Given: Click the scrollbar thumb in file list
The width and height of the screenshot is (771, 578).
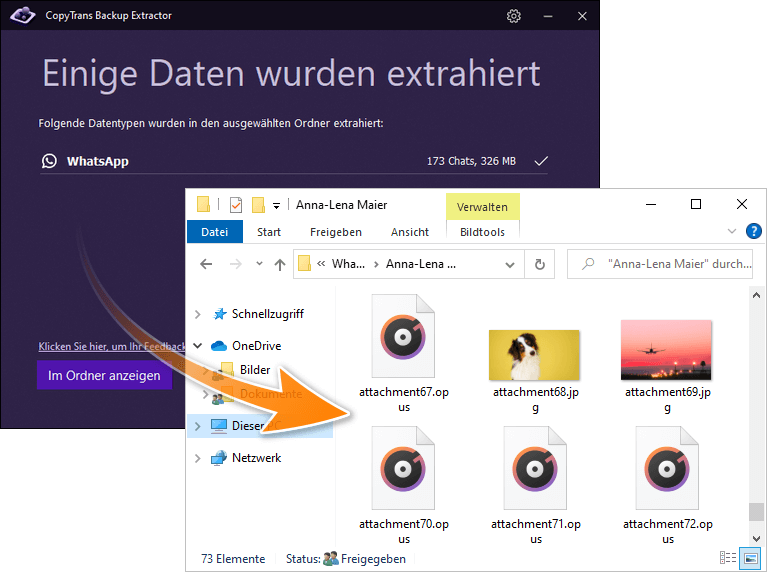Looking at the screenshot, I should (x=756, y=512).
